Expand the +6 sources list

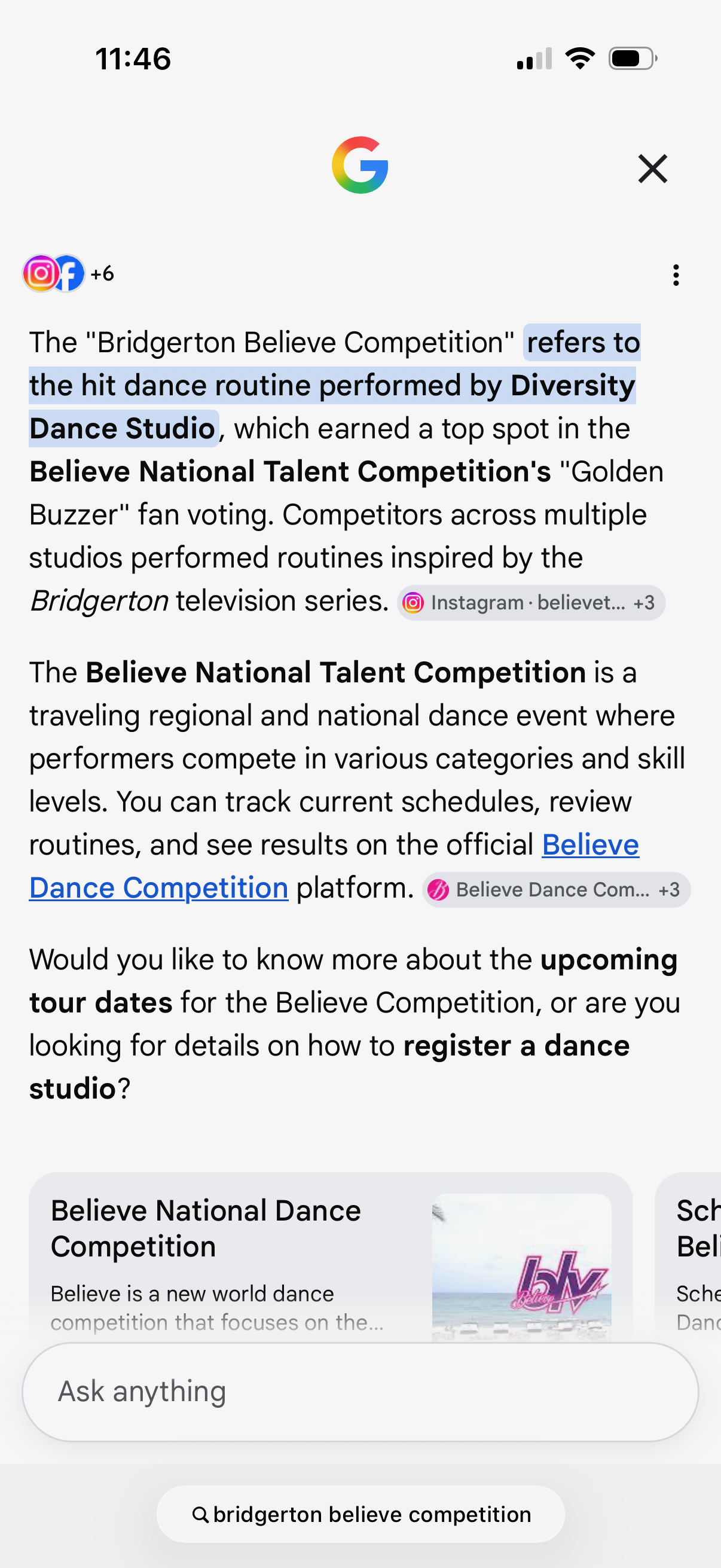coord(102,274)
